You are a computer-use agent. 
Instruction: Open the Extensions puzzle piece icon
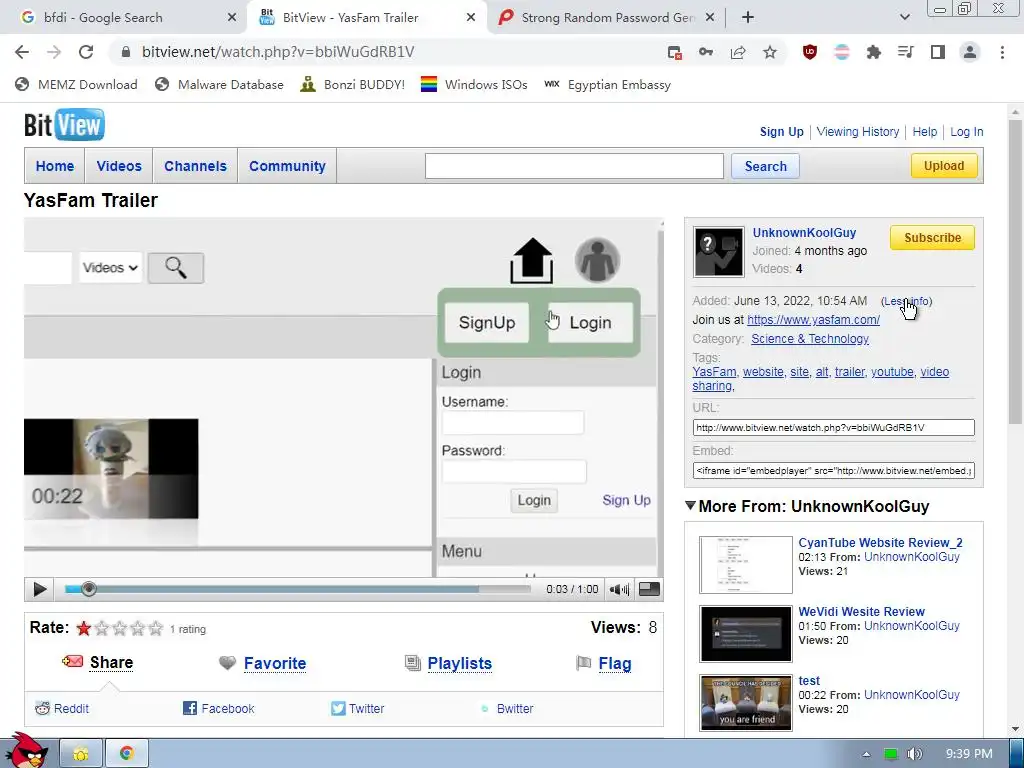[874, 52]
